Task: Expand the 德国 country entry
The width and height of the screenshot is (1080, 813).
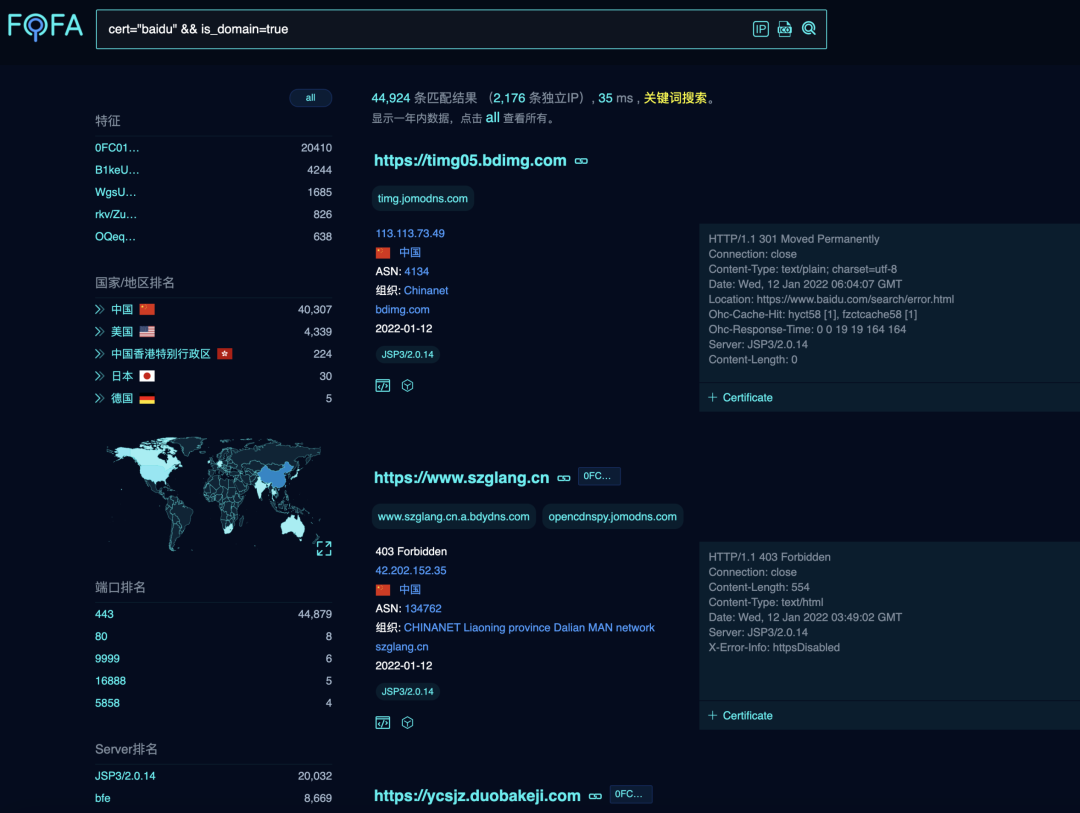Action: (99, 398)
